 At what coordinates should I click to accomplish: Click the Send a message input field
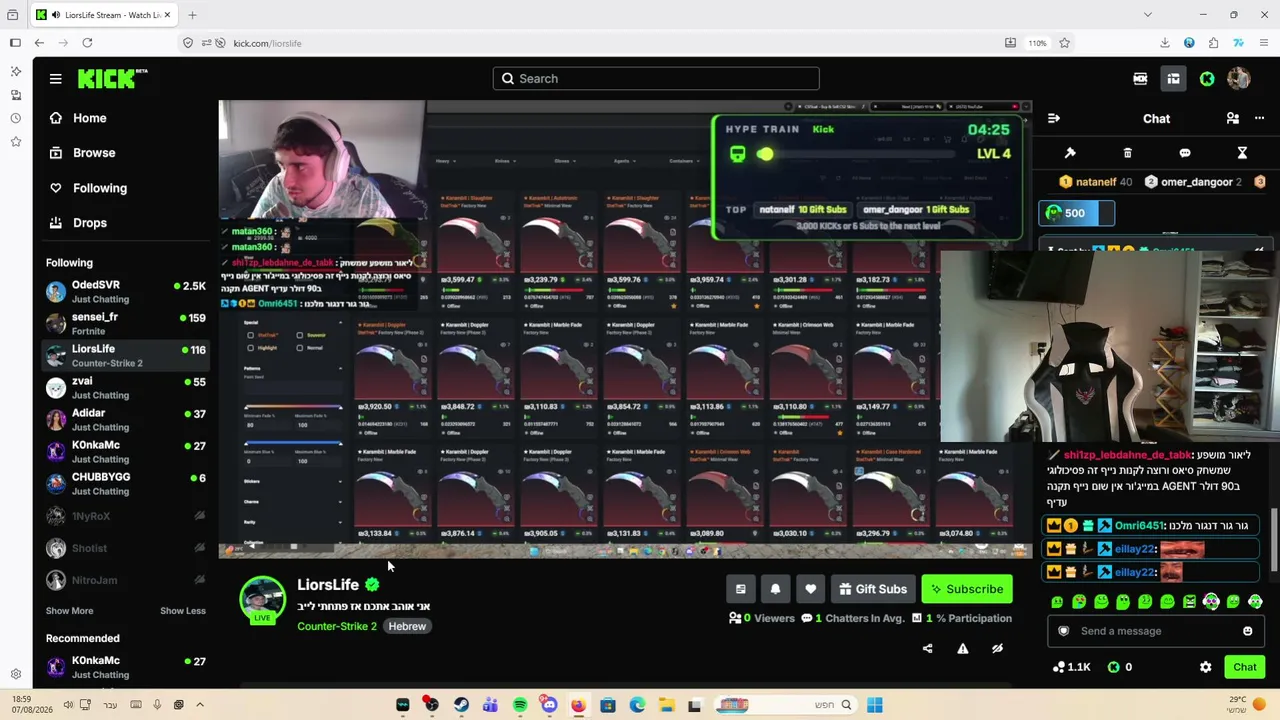point(1154,631)
